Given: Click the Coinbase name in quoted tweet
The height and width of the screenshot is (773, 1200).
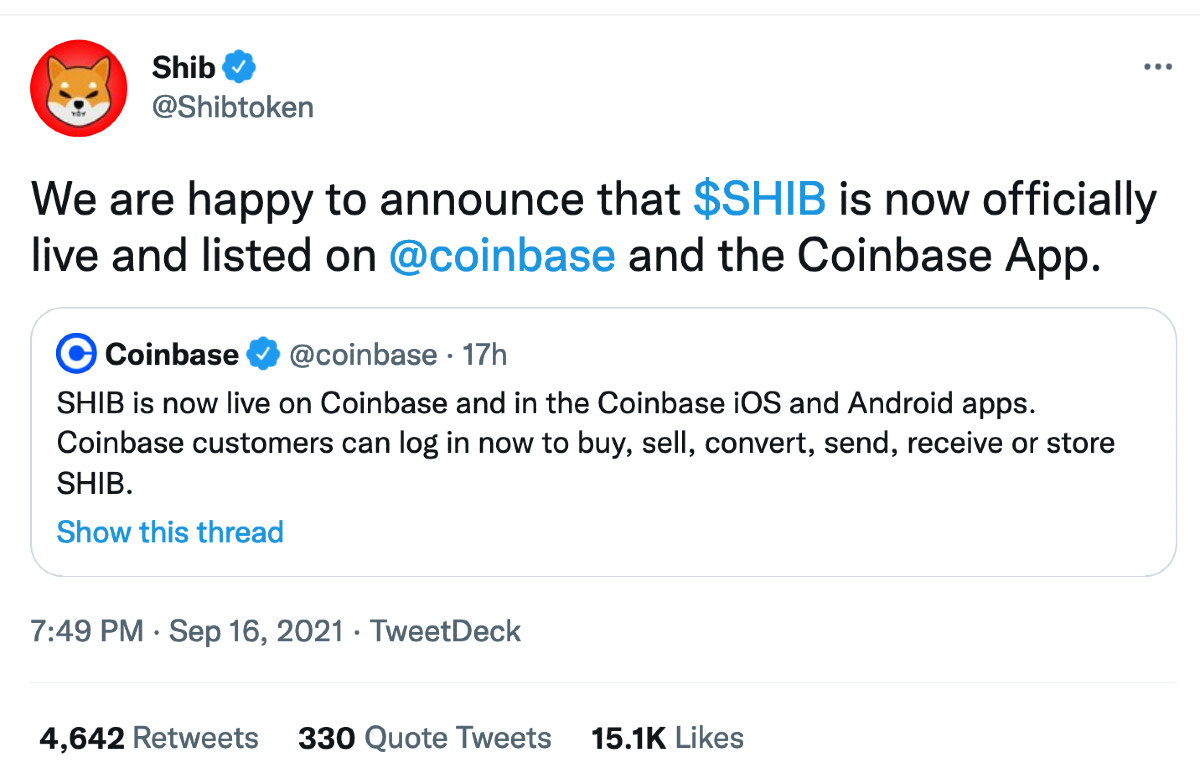Looking at the screenshot, I should coord(171,354).
